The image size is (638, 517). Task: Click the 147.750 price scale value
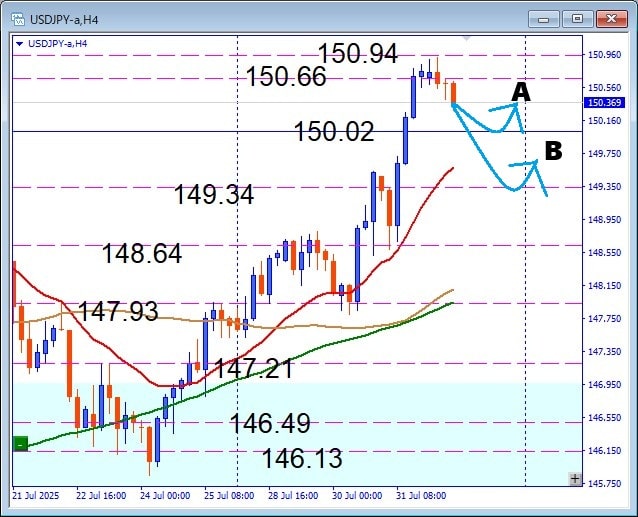(605, 318)
